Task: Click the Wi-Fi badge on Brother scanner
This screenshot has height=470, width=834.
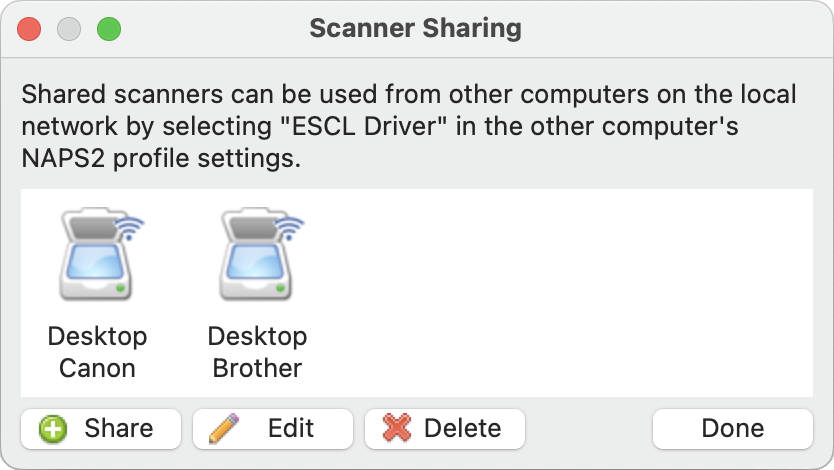Action: click(290, 227)
